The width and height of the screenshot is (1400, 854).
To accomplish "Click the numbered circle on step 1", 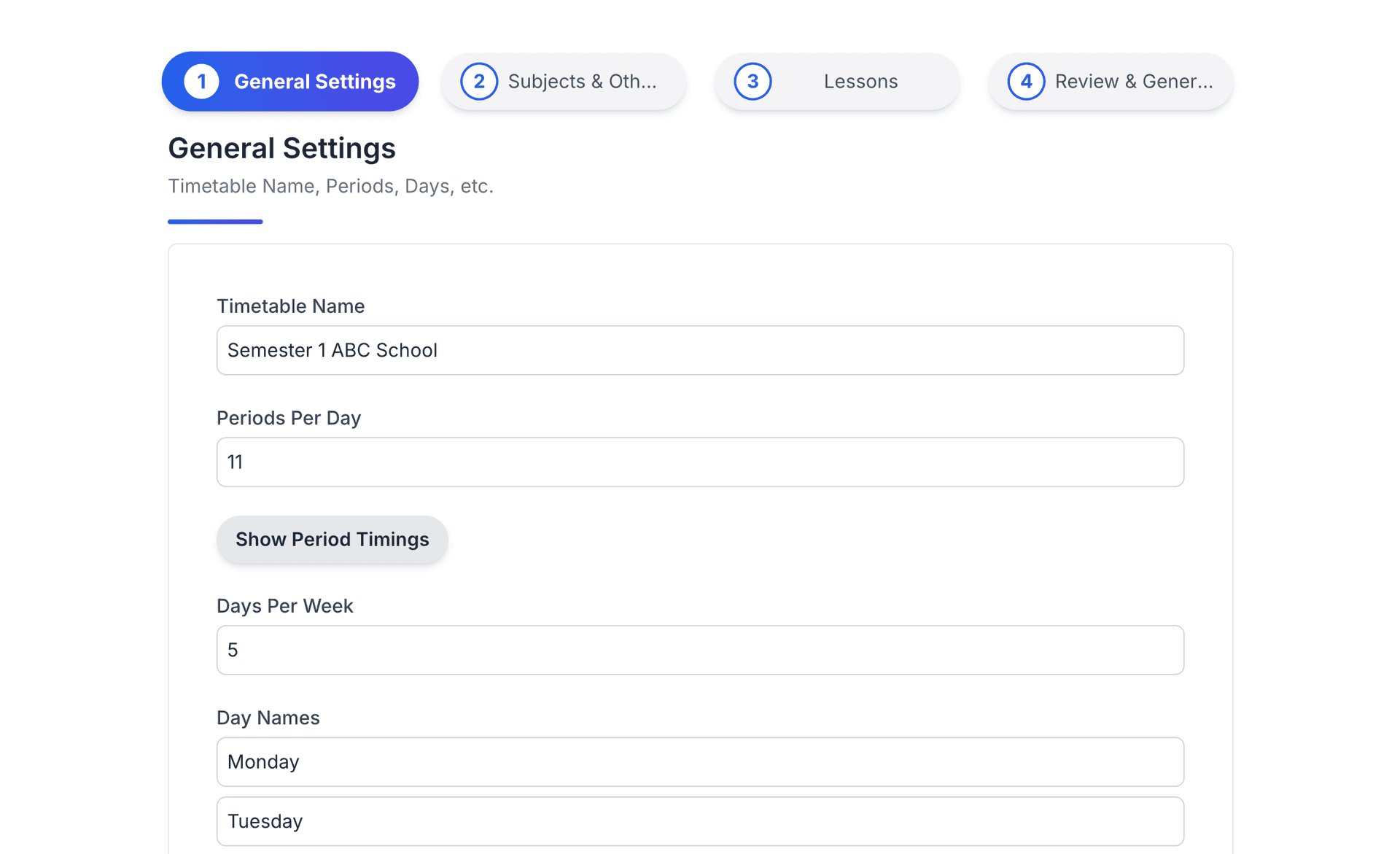I will (202, 82).
